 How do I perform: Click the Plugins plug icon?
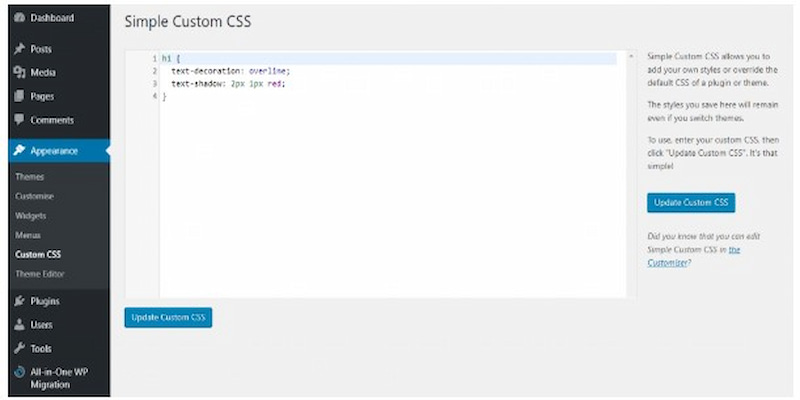point(18,301)
